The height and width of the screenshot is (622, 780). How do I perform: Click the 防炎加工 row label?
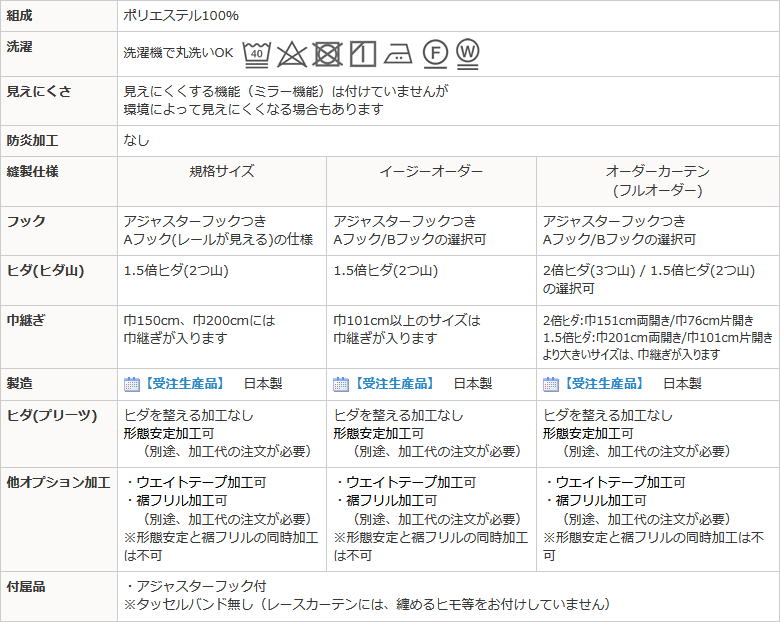click(33, 141)
